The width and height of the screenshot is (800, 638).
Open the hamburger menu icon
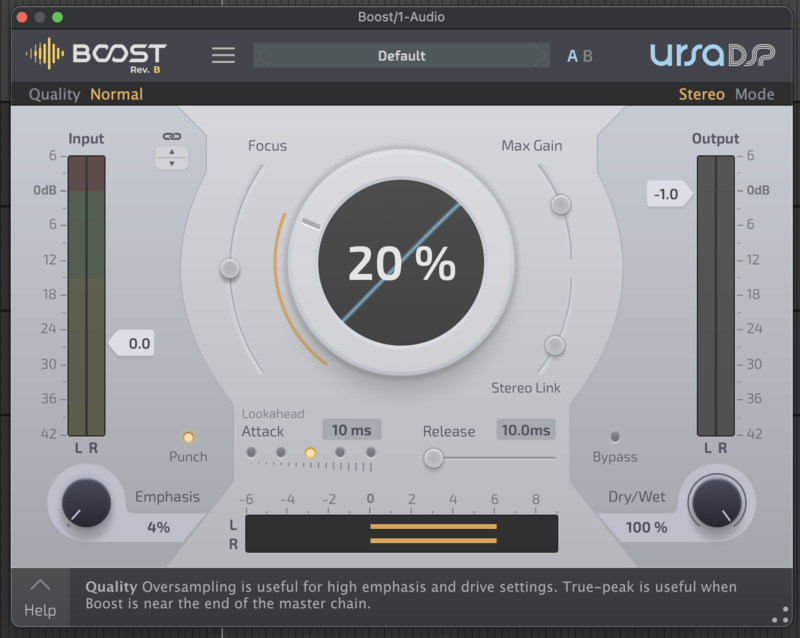pyautogui.click(x=223, y=55)
